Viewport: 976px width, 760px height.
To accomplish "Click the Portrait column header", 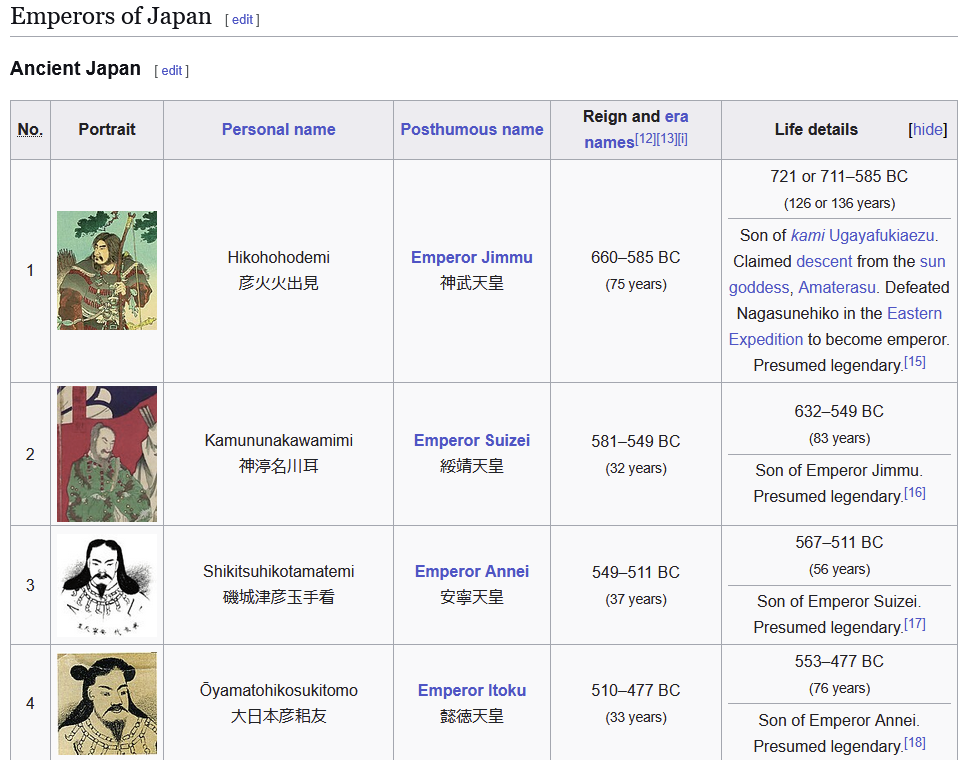I will (x=107, y=129).
